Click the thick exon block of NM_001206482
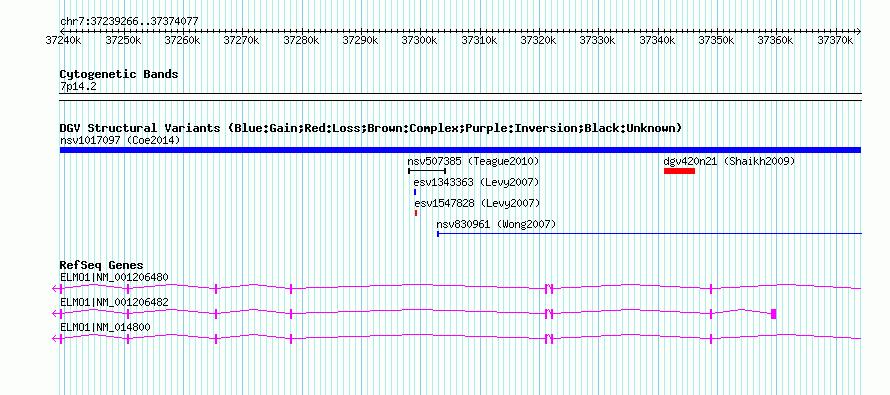The width and height of the screenshot is (890, 395). point(774,314)
